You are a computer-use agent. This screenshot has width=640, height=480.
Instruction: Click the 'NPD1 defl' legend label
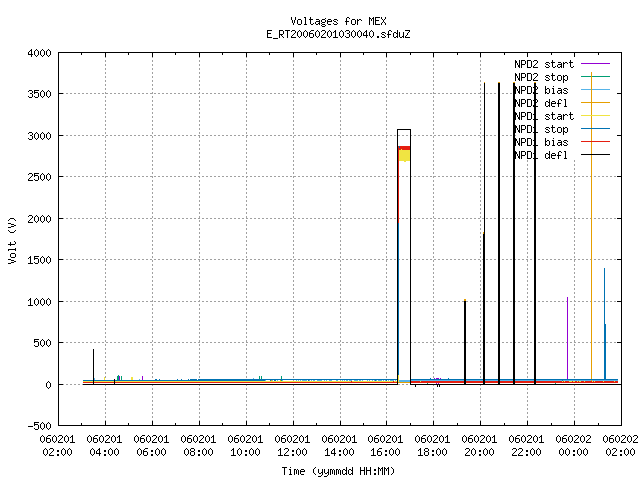tap(541, 156)
